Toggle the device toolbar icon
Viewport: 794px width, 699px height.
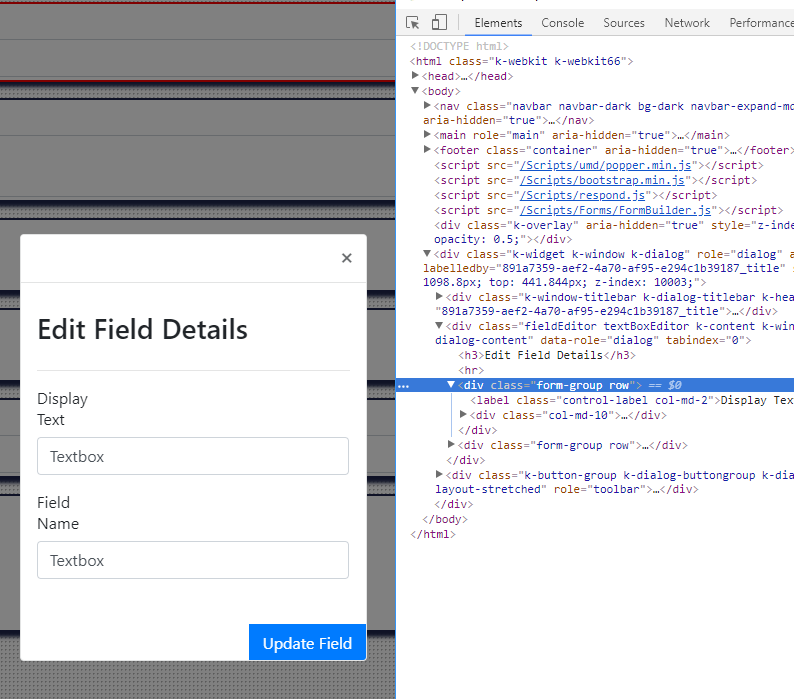click(439, 23)
